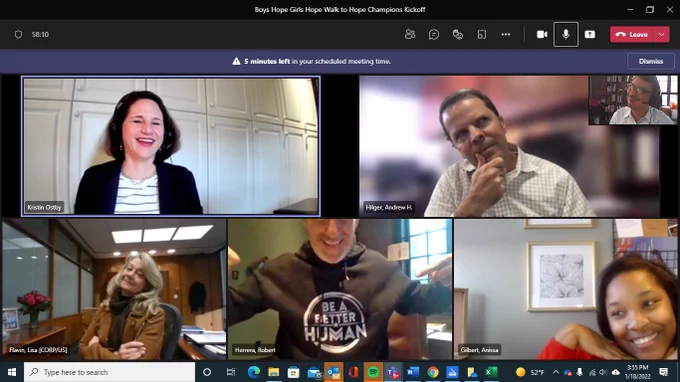
Task: Open the Office app in taskbar
Action: [353, 372]
